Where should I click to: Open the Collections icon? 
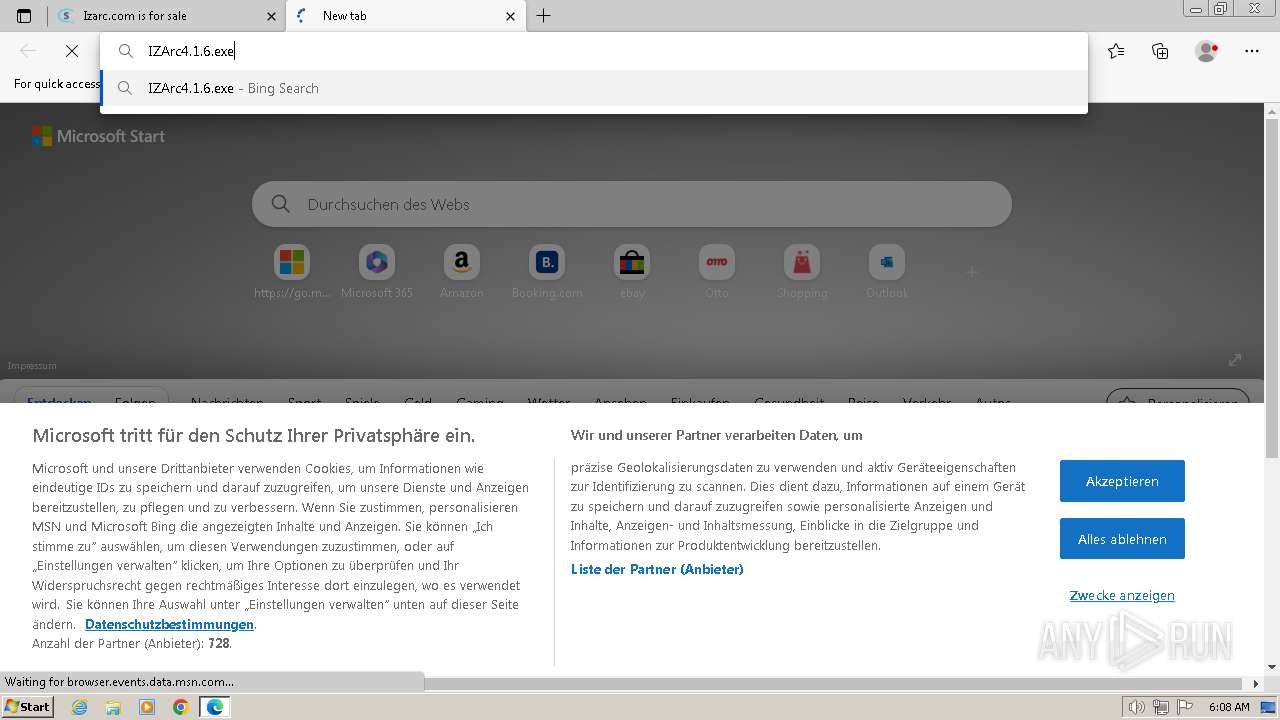pos(1160,51)
